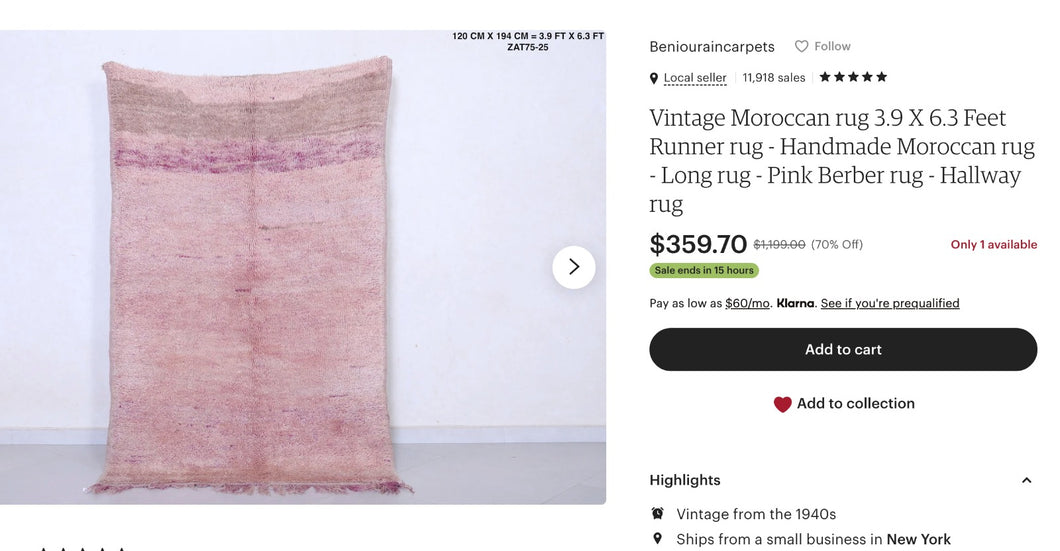
Task: Open the prequalified check link
Action: click(x=890, y=303)
